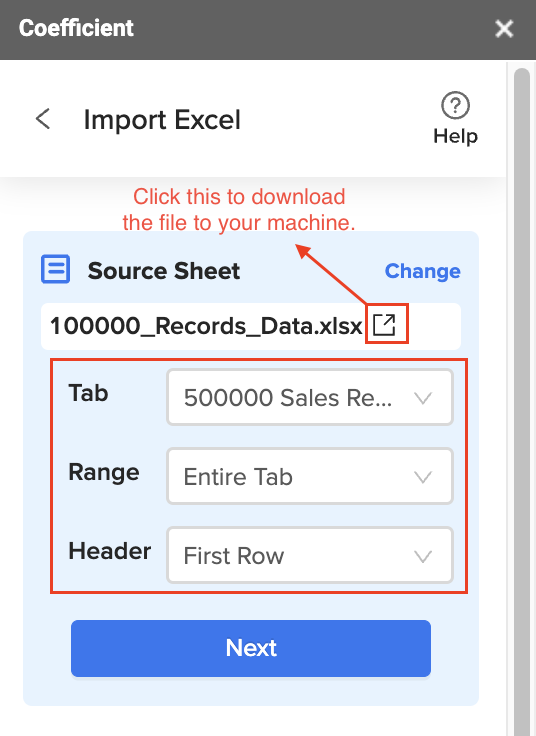Screen dimensions: 536x736
Task: Close the Coefficient sidebar panel
Action: point(504,29)
